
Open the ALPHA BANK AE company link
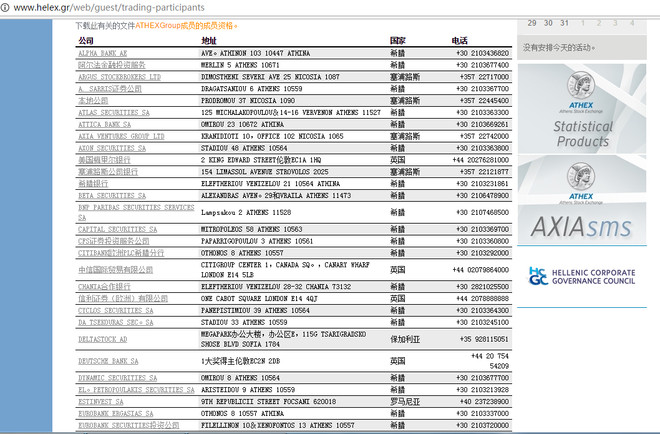(x=102, y=53)
